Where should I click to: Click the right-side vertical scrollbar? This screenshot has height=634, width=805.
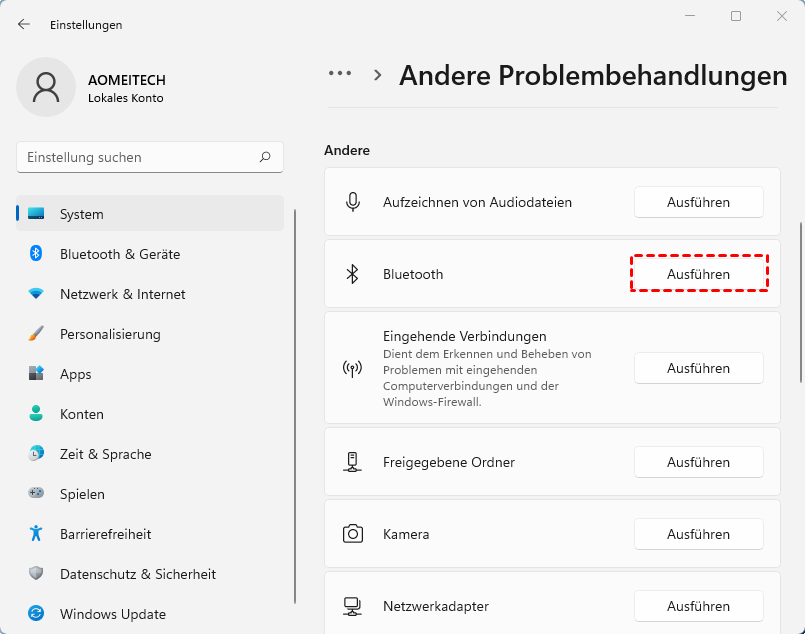tap(800, 300)
